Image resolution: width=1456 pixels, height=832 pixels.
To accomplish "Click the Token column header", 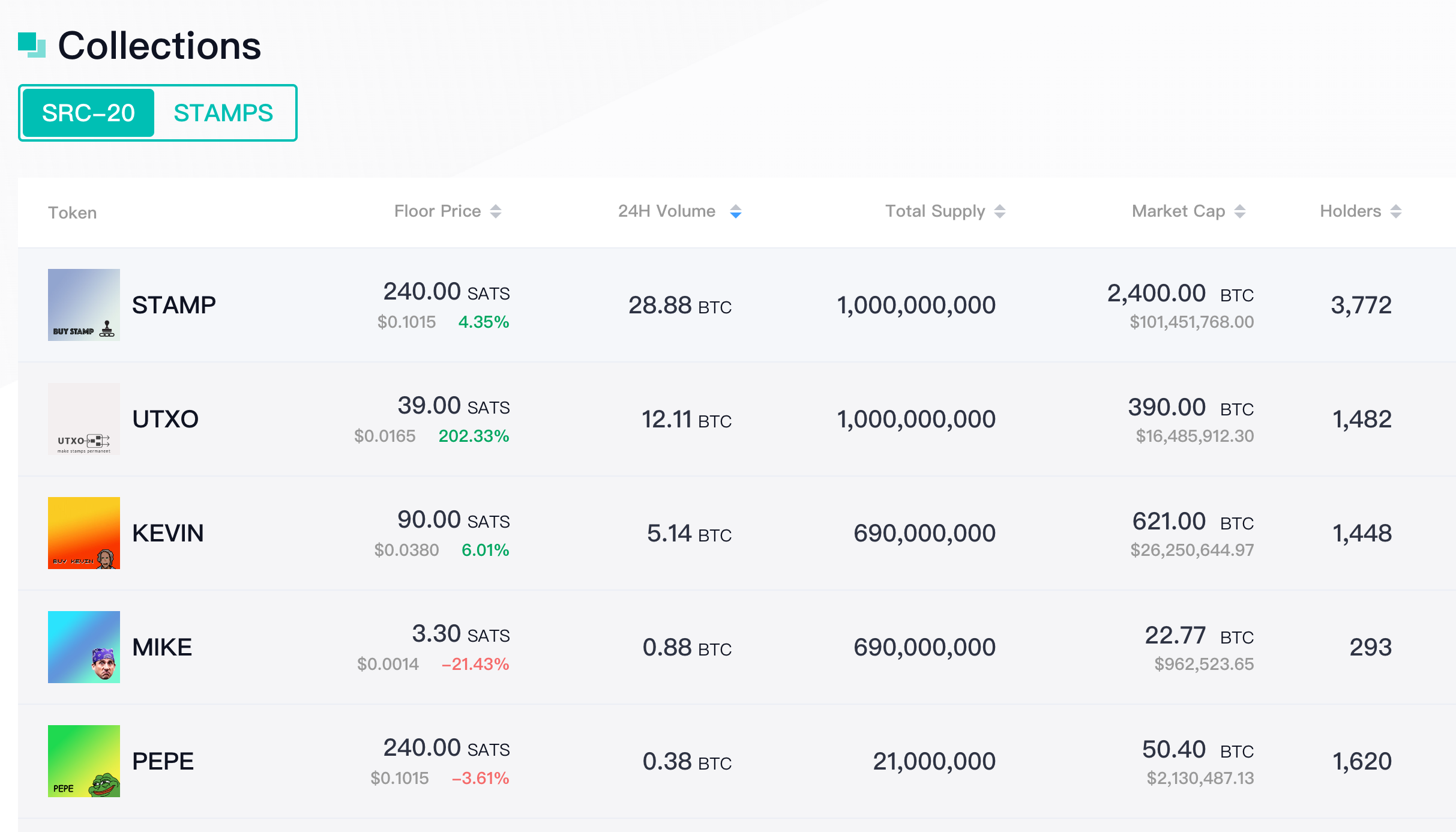I will click(72, 213).
